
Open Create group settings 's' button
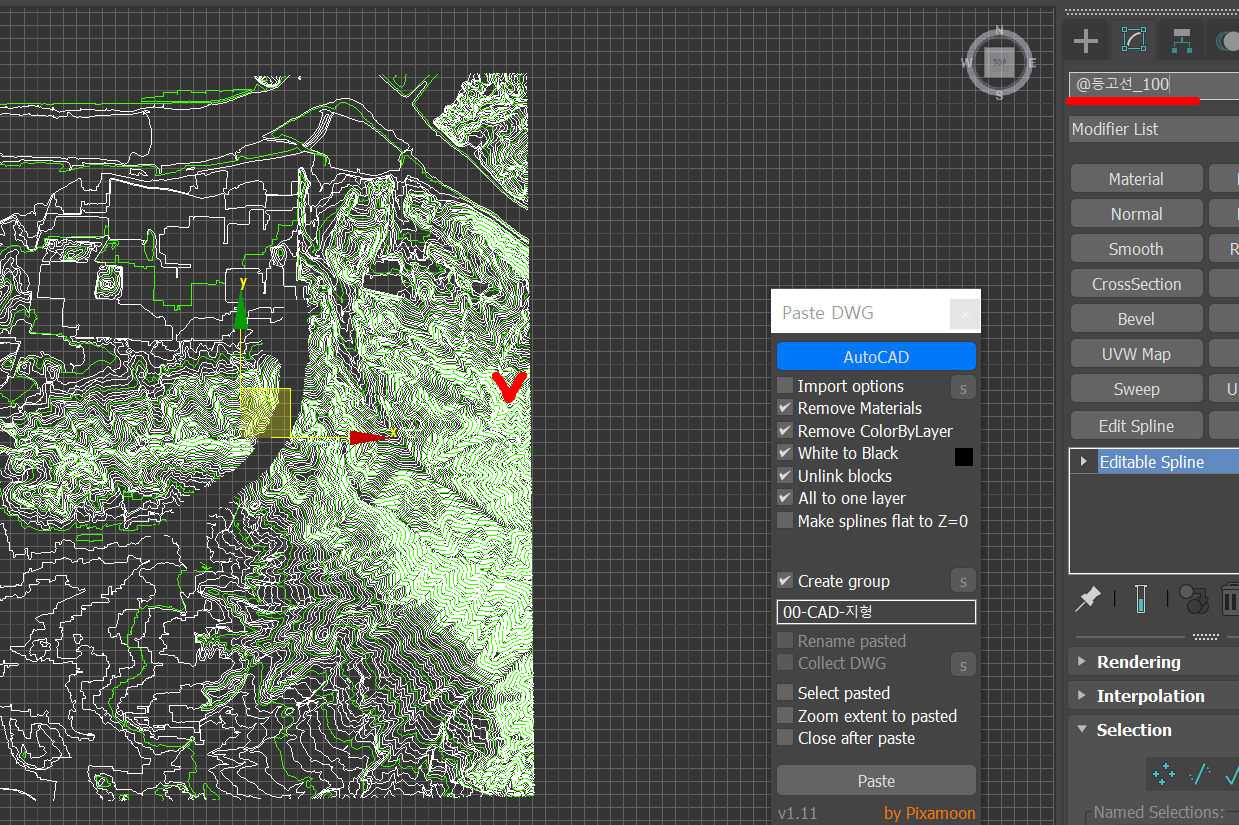963,581
